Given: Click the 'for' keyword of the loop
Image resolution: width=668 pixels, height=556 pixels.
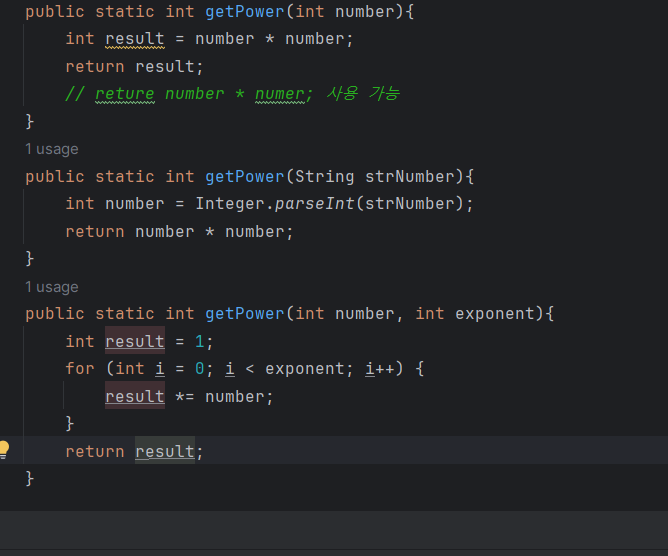Looking at the screenshot, I should [x=80, y=369].
